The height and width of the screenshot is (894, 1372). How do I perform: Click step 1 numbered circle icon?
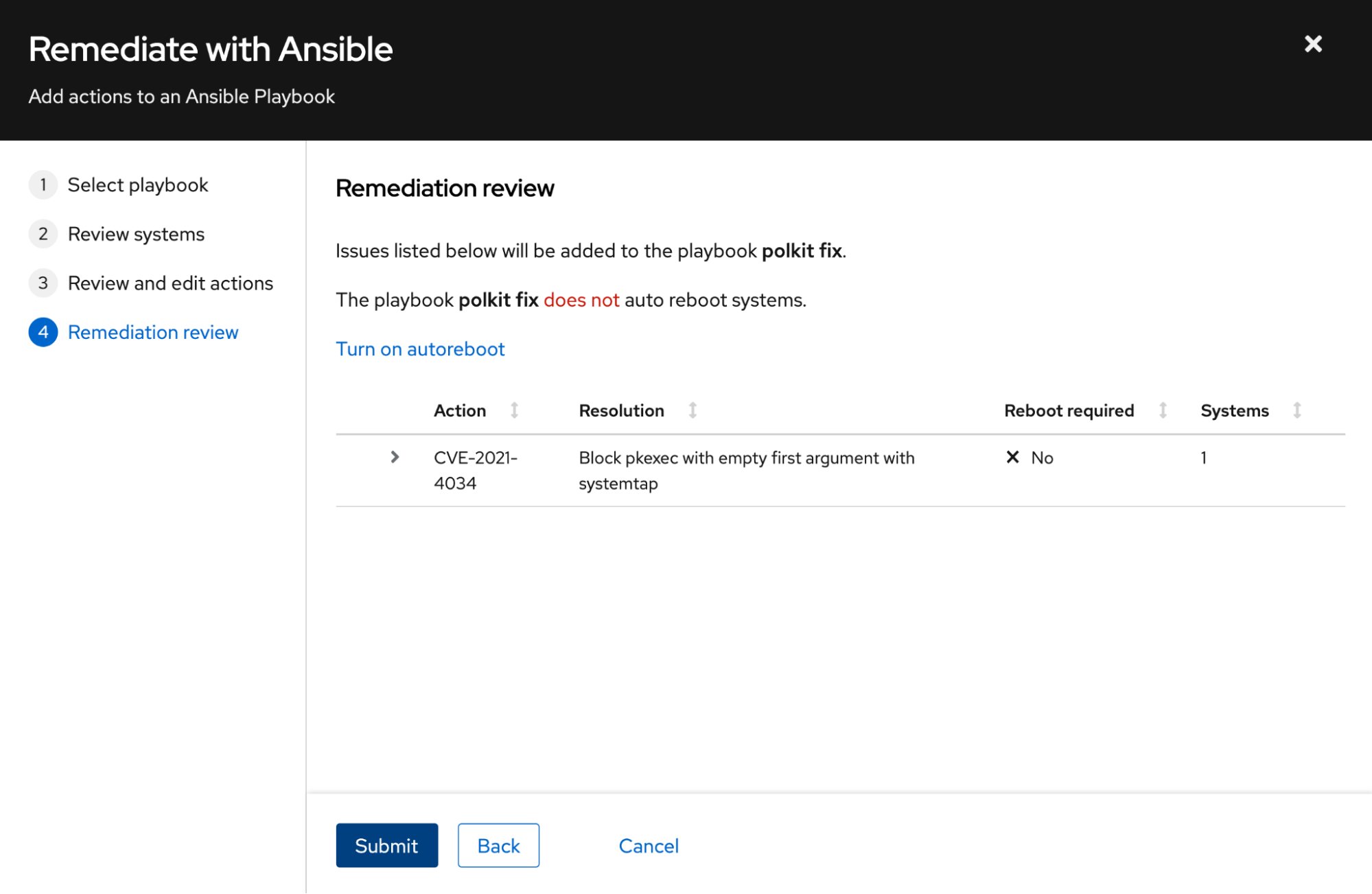(x=43, y=185)
